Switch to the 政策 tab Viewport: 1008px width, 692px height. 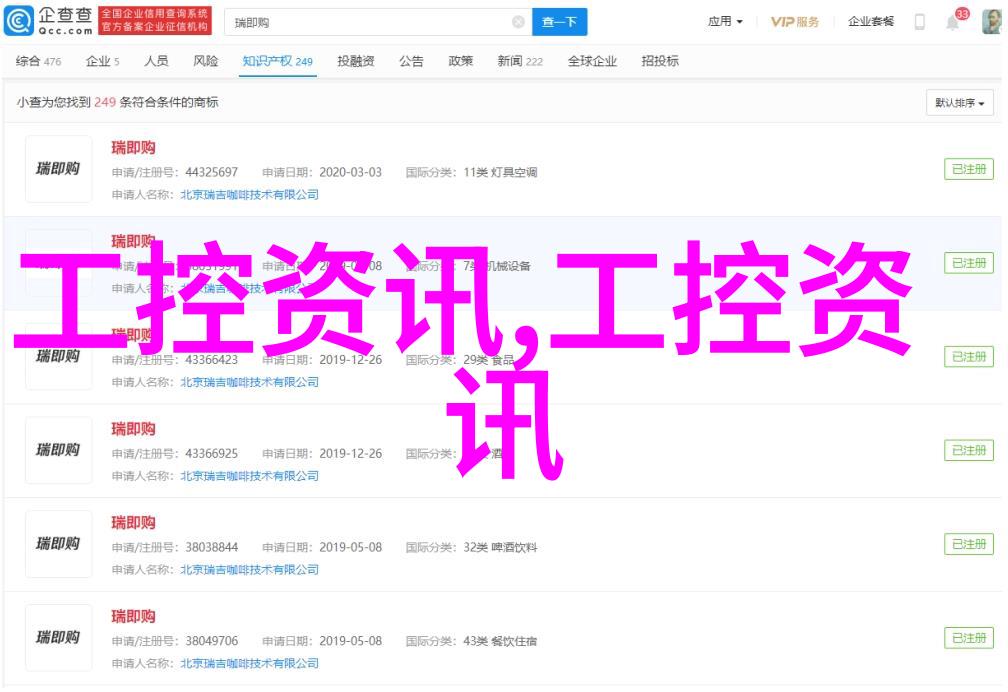click(461, 61)
